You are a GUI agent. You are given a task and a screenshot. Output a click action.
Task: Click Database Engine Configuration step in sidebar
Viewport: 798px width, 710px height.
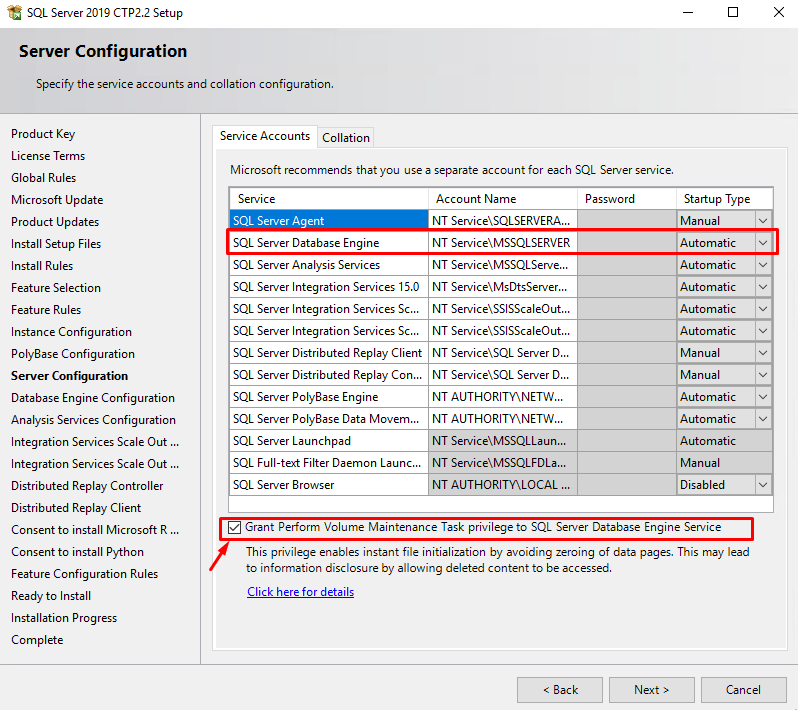pyautogui.click(x=93, y=398)
